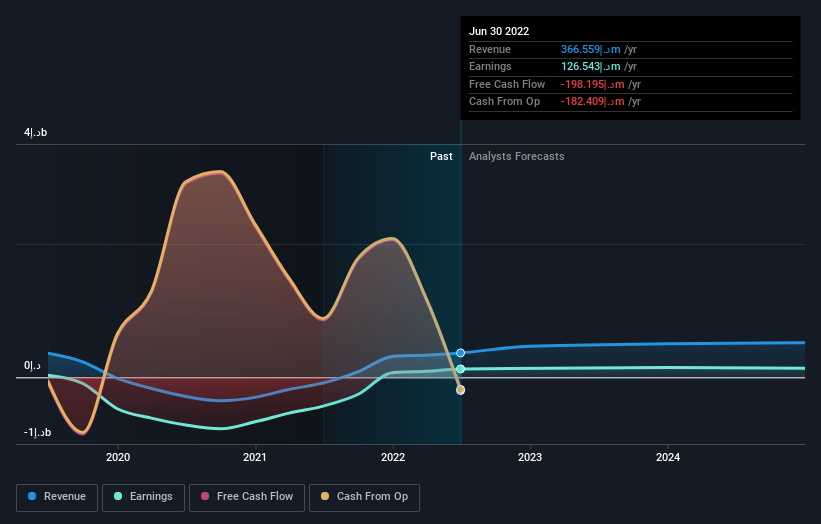
Task: Click the Earnings row label in tooltip
Action: tap(490, 66)
